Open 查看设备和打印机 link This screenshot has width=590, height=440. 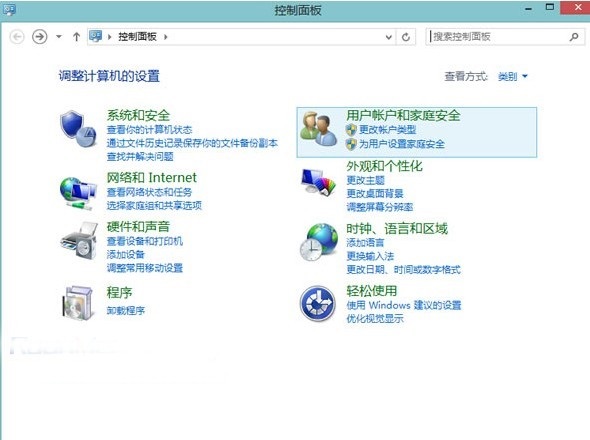[145, 241]
